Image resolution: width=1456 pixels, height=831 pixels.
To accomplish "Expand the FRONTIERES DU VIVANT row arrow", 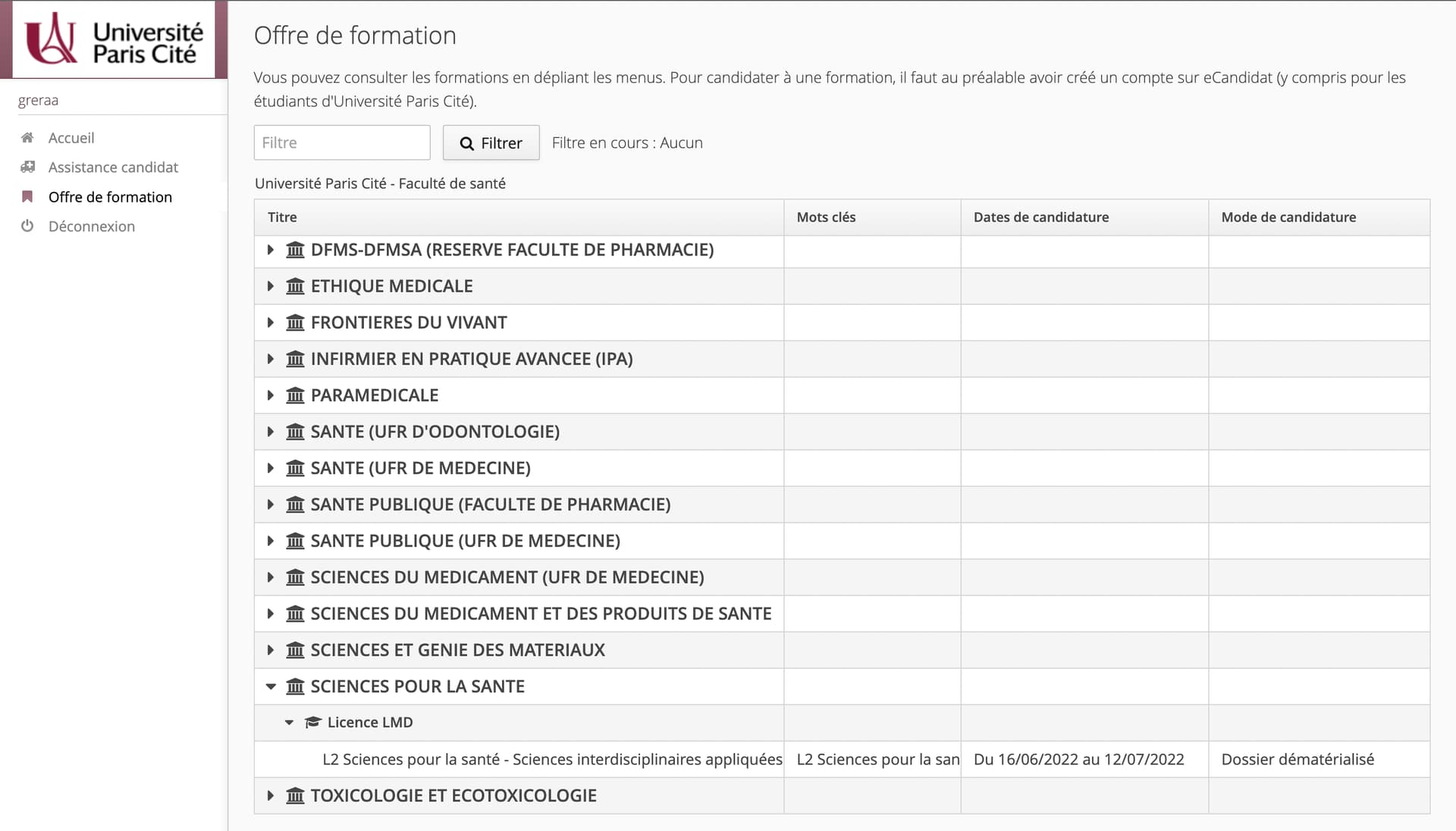I will click(270, 322).
